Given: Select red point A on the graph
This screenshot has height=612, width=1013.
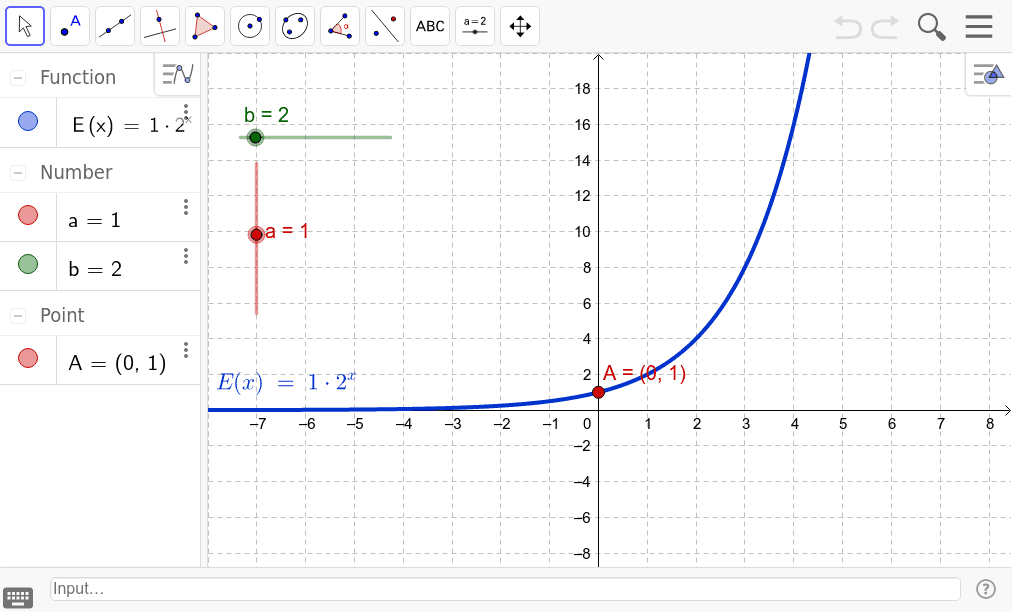Looking at the screenshot, I should point(598,392).
